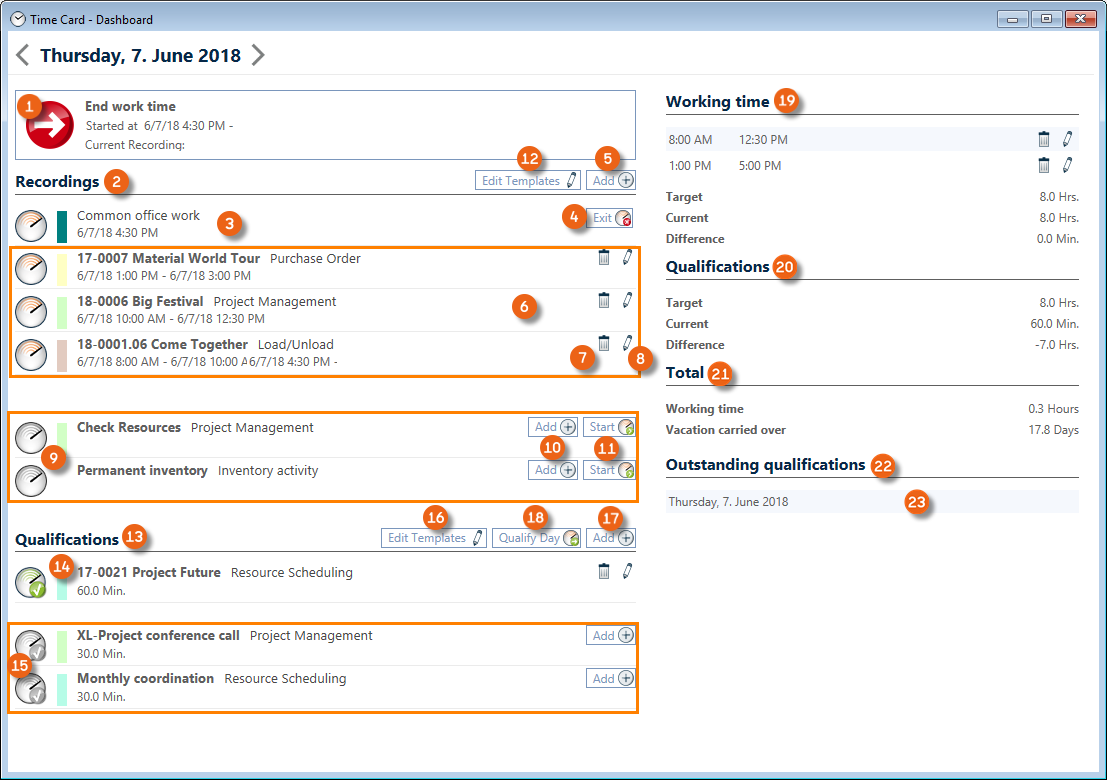Open Edit Templates for Recordings
Viewport: 1107px width, 780px height.
(527, 181)
